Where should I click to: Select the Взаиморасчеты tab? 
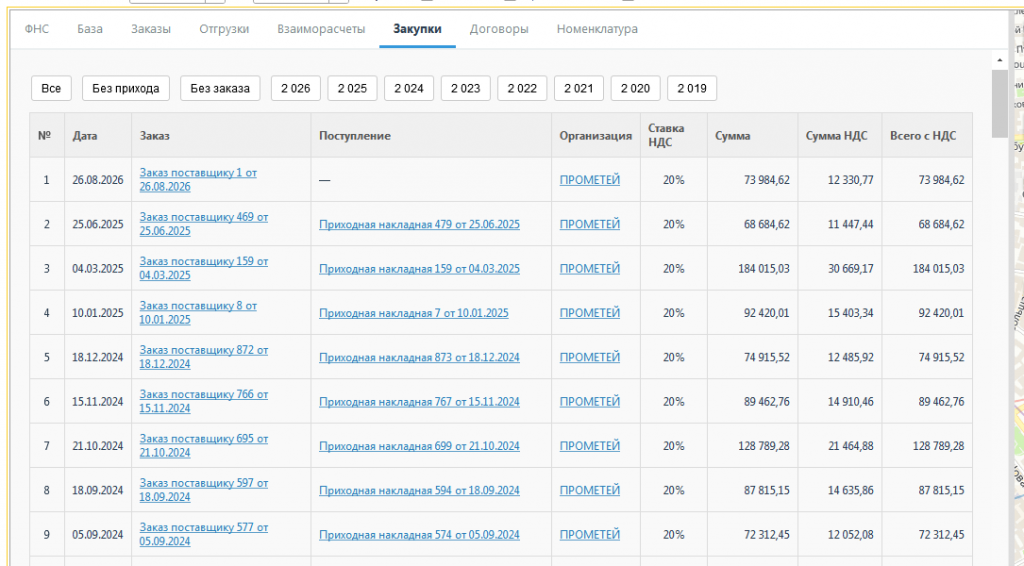coord(321,29)
